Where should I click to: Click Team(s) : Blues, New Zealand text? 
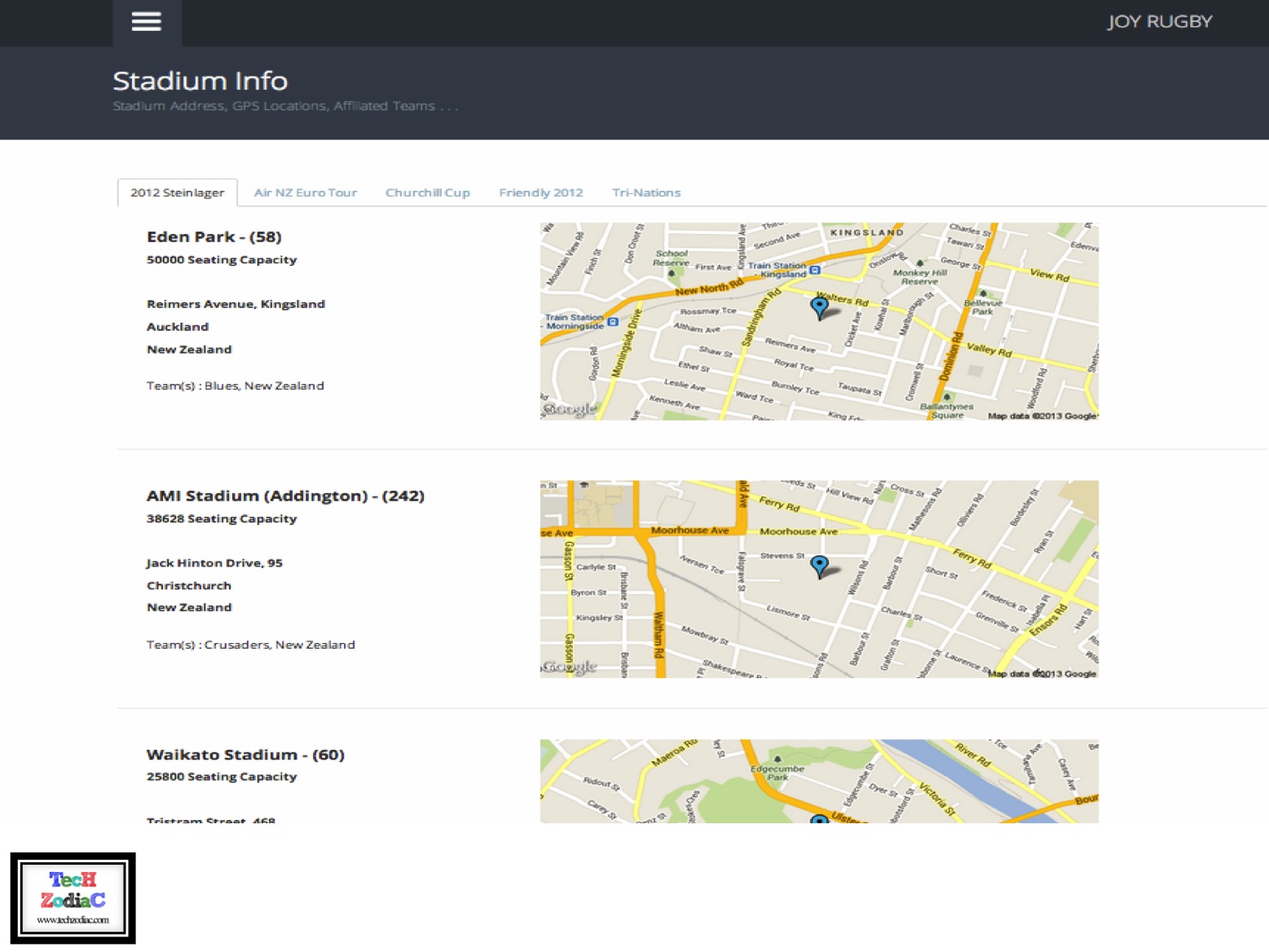point(236,386)
